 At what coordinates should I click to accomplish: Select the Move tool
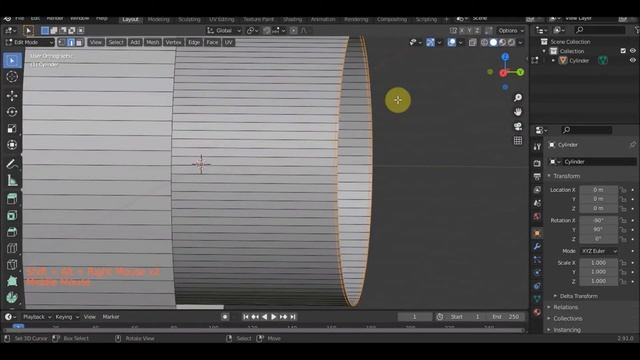[12, 96]
